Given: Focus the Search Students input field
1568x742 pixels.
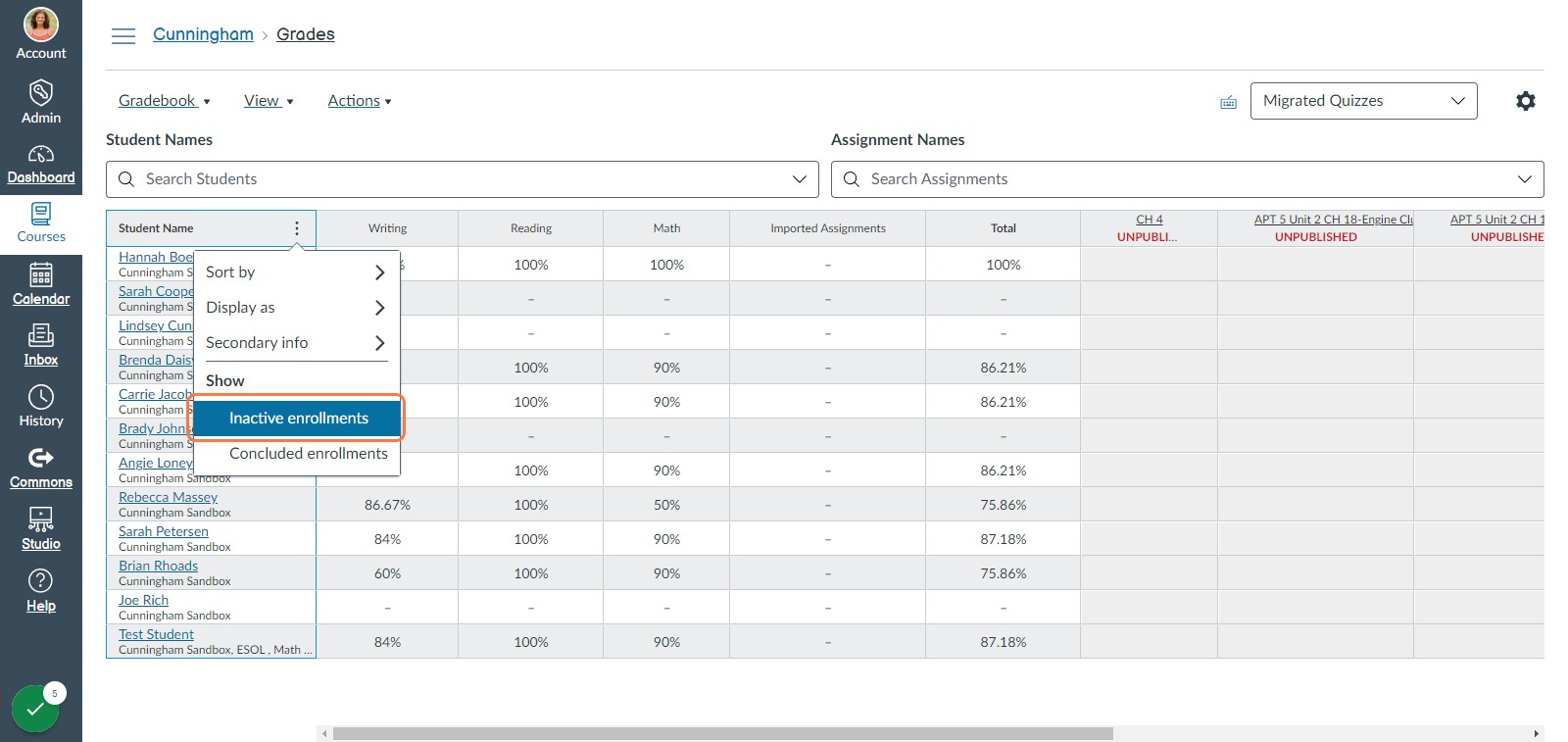Looking at the screenshot, I should pos(462,179).
